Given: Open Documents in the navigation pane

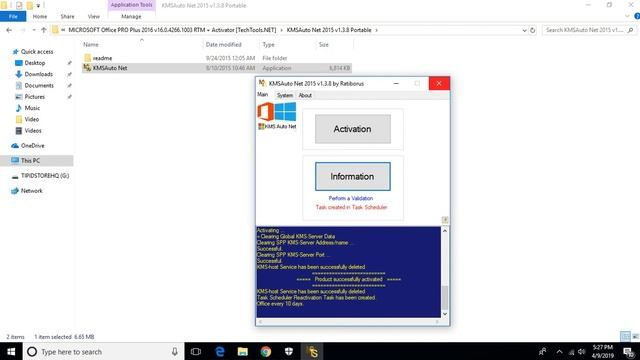Looking at the screenshot, I should click(x=39, y=85).
